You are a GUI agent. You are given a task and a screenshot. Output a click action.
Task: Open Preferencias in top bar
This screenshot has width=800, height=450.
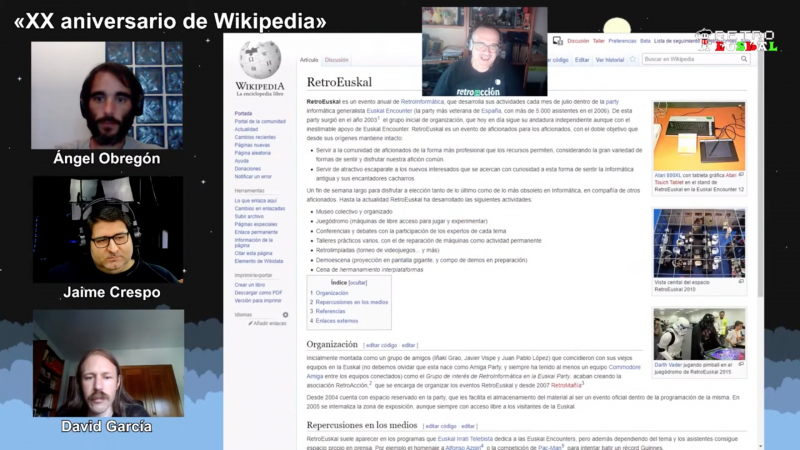[x=622, y=41]
